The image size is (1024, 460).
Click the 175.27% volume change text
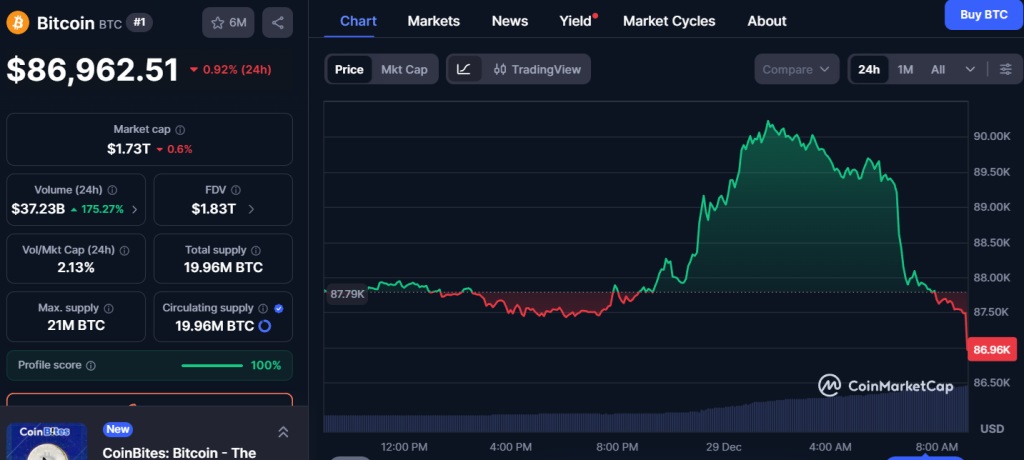103,210
